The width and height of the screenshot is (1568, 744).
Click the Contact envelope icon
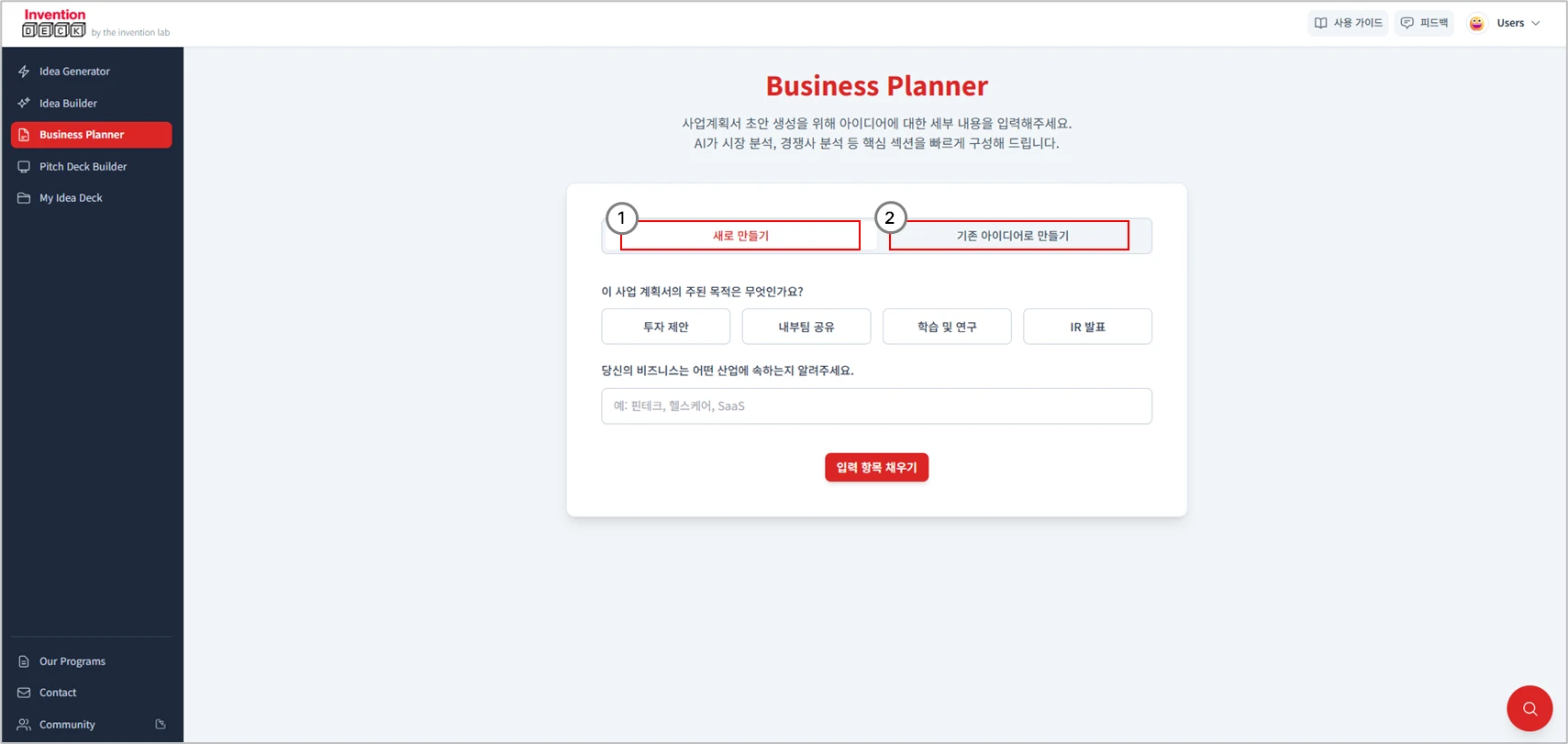click(24, 693)
